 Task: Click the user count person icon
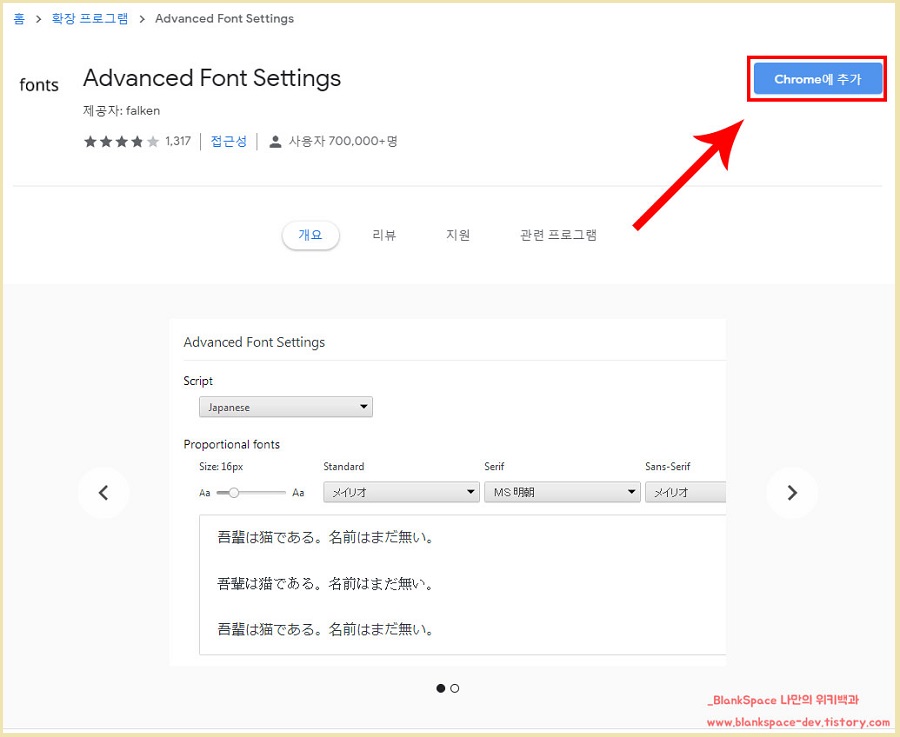tap(276, 141)
